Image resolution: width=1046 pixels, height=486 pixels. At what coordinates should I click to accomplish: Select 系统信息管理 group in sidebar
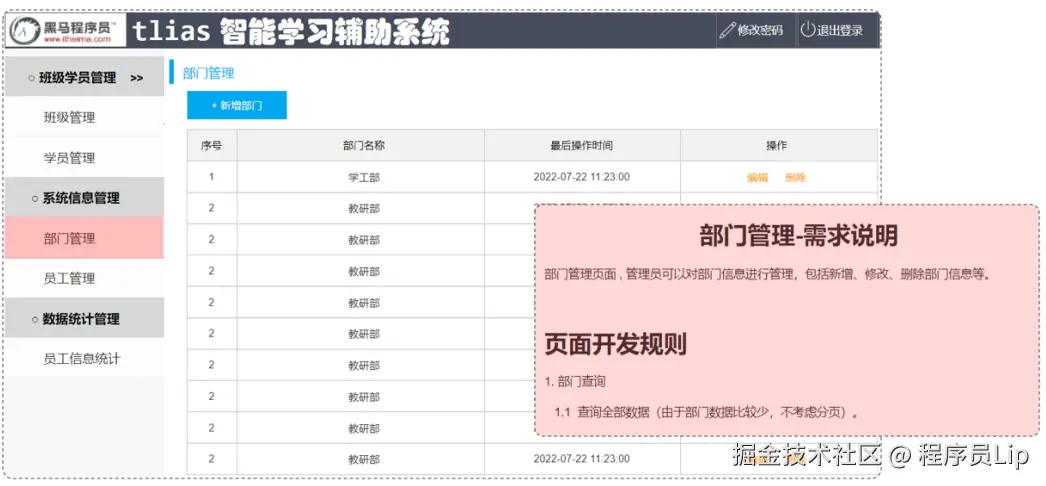(x=84, y=198)
